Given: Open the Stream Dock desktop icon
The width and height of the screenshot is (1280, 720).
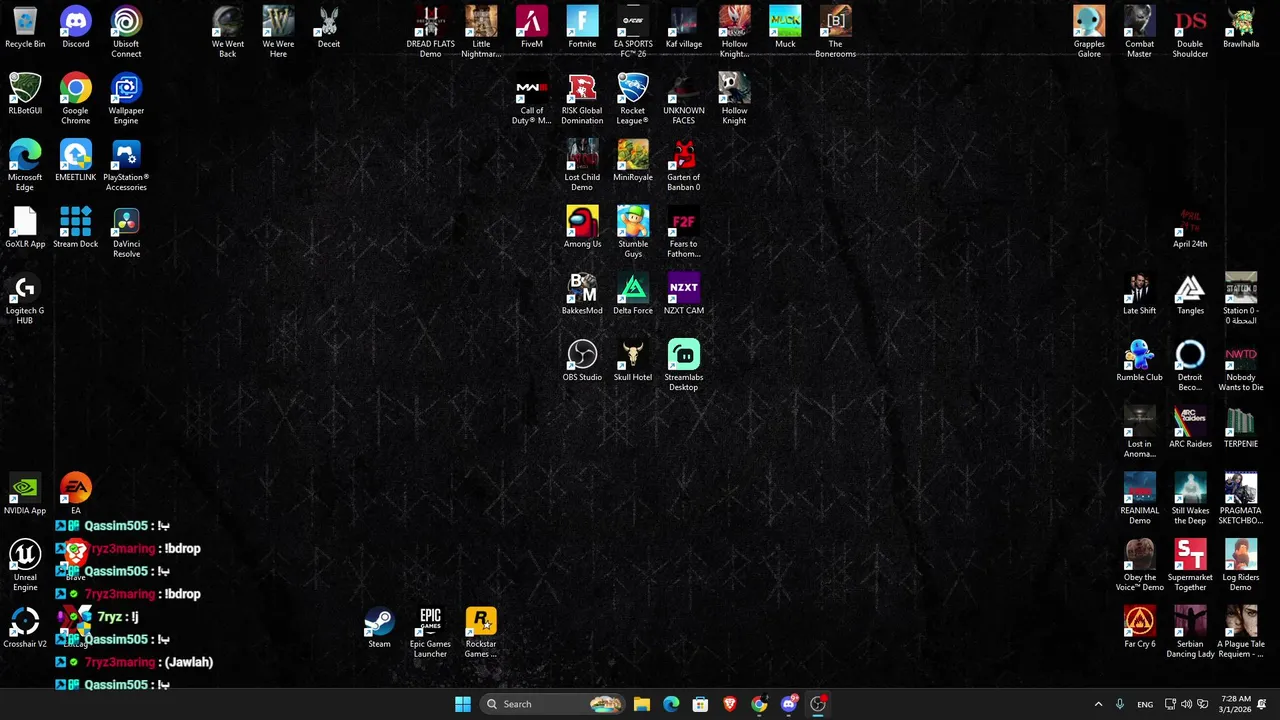Looking at the screenshot, I should 75,227.
